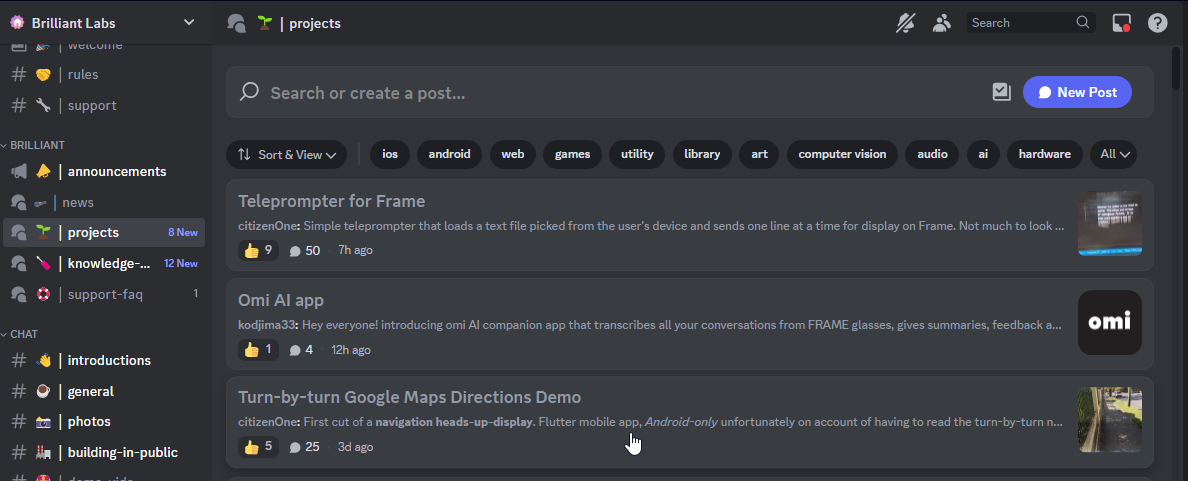Filter posts by art tag
1188x481 pixels.
tap(759, 155)
